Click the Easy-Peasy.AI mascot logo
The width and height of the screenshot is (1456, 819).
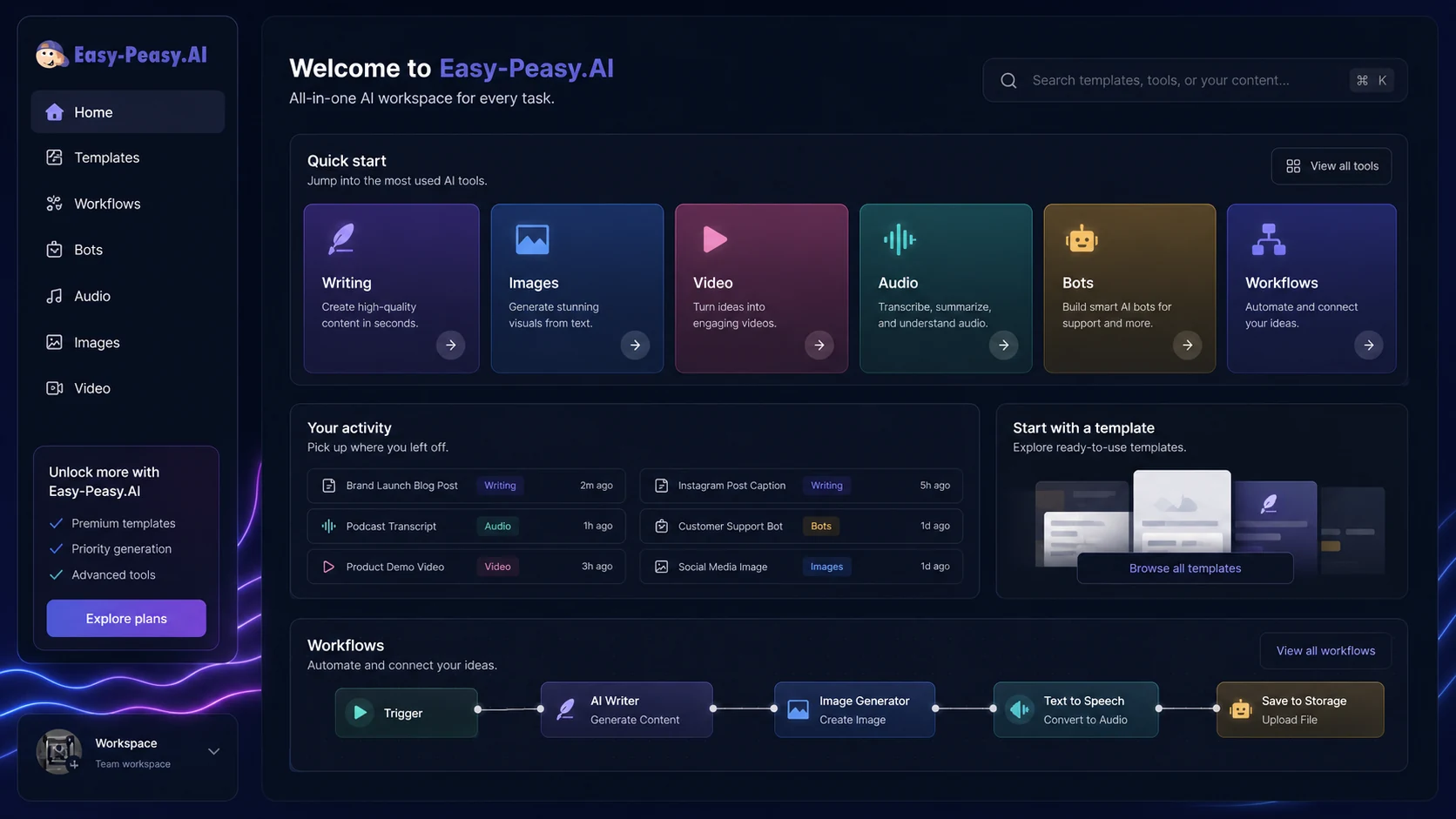tap(51, 55)
